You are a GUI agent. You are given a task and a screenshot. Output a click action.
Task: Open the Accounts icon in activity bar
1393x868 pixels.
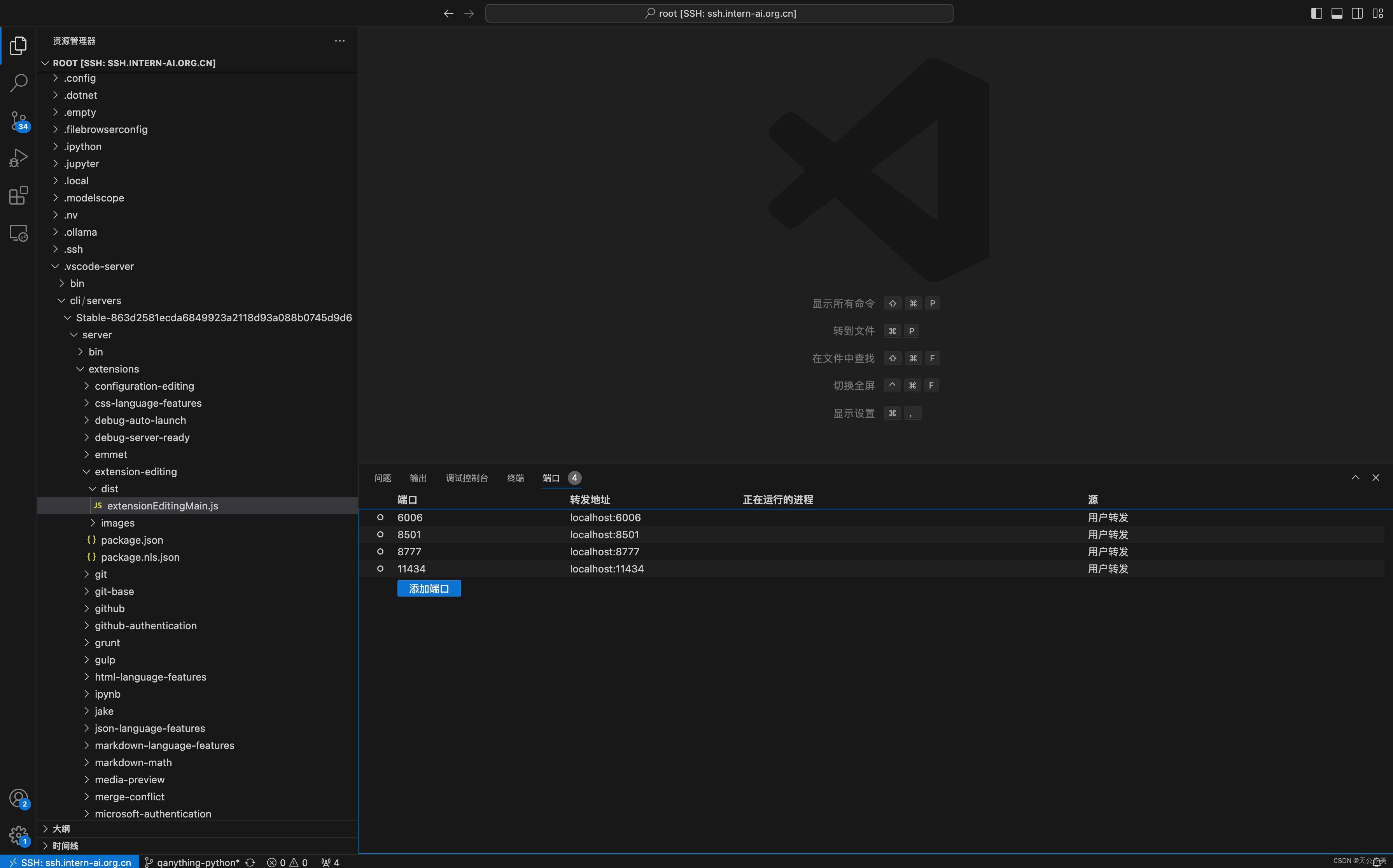[18, 798]
